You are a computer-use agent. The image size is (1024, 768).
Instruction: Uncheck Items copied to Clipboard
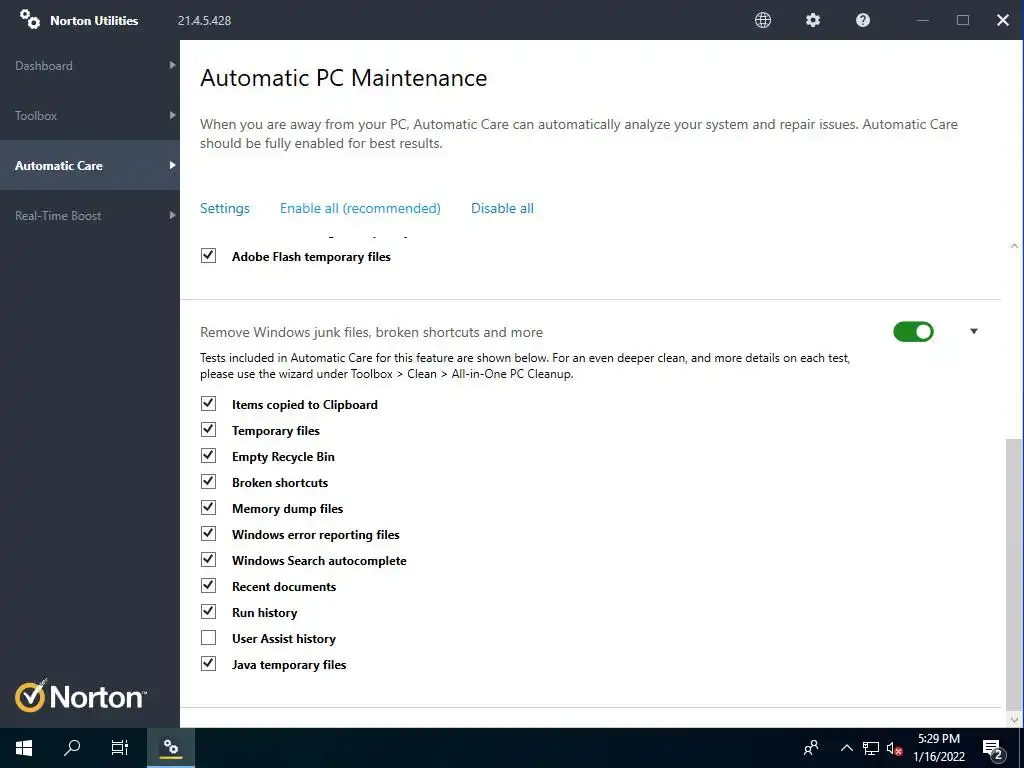pyautogui.click(x=208, y=404)
